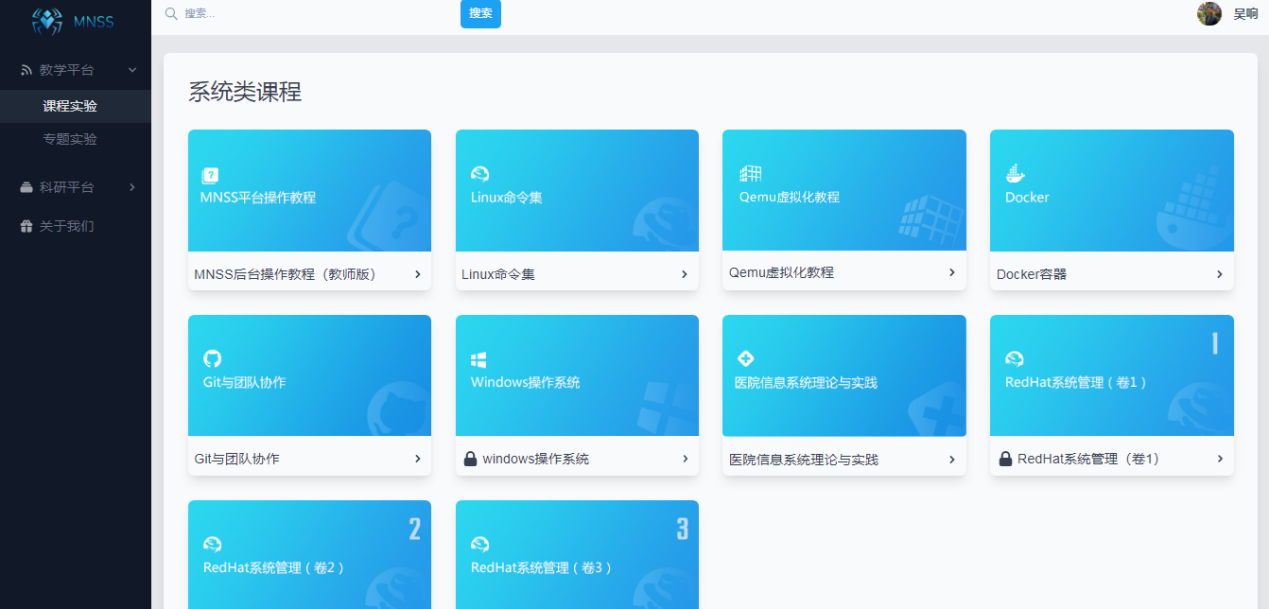Viewport: 1269px width, 609px height.
Task: Click the RedHat icon on 卷3 card
Action: tap(480, 544)
